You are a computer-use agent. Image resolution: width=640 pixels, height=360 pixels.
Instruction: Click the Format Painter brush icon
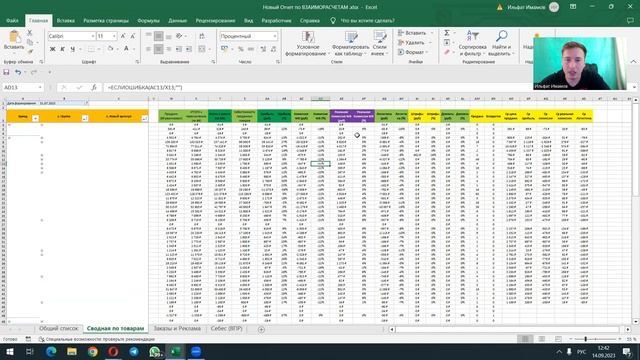point(30,52)
